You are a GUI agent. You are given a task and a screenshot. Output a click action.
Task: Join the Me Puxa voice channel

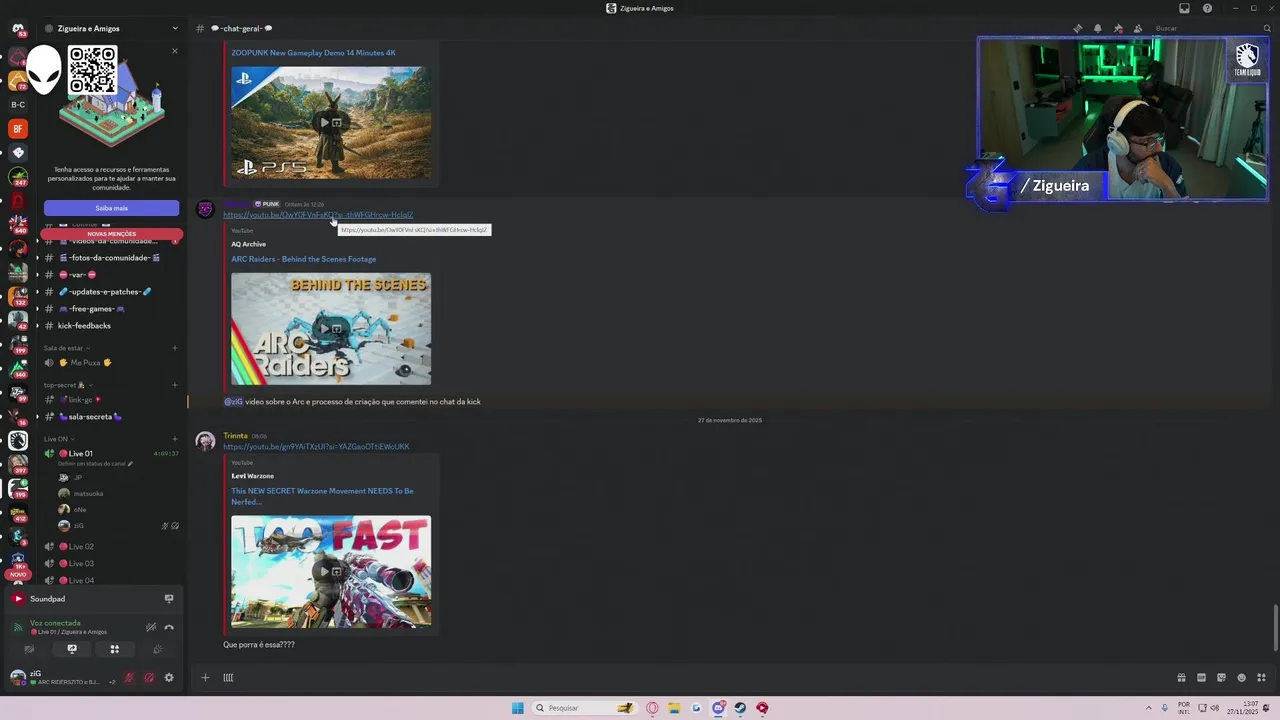(110, 363)
